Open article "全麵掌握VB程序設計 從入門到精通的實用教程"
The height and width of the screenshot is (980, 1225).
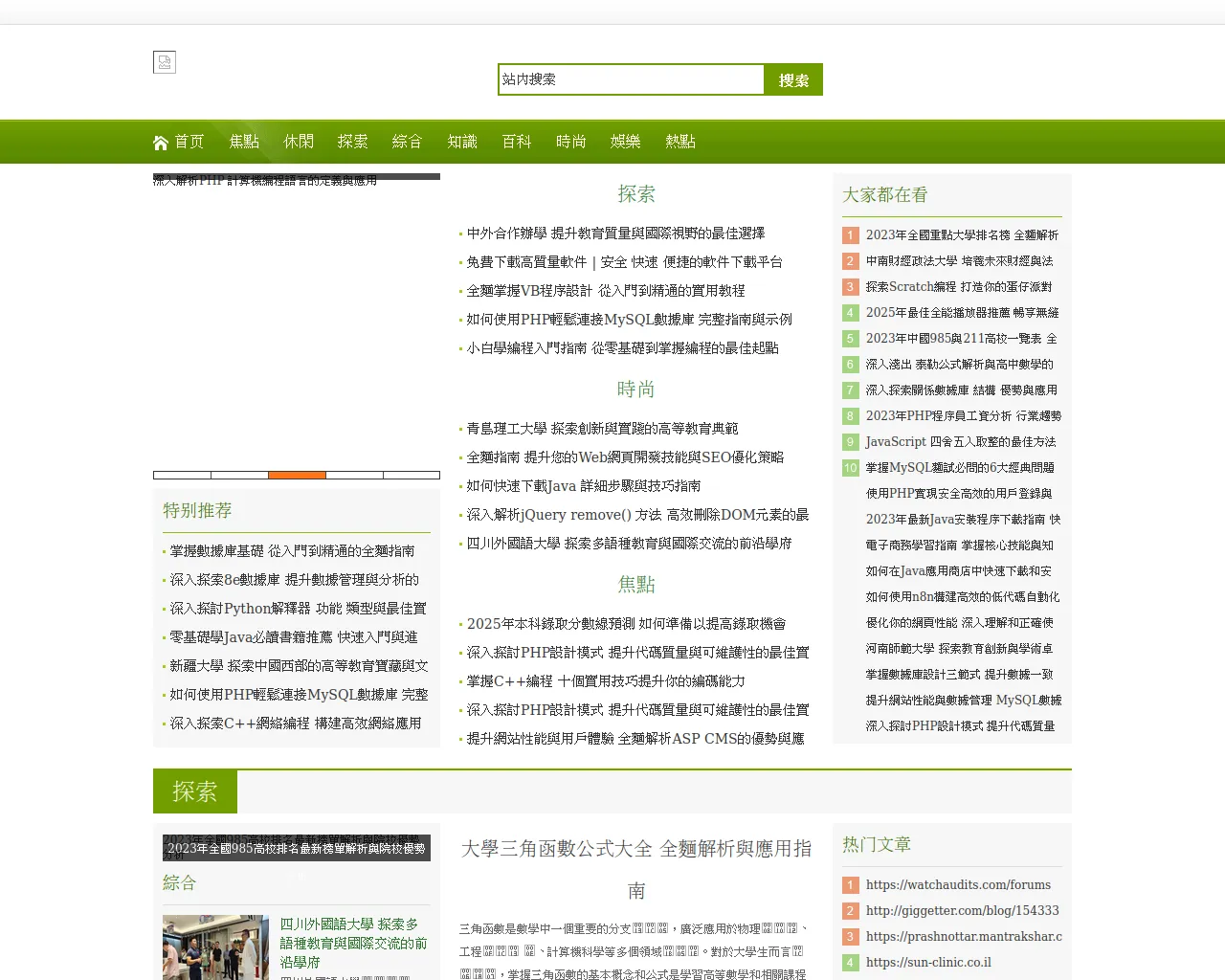(606, 291)
